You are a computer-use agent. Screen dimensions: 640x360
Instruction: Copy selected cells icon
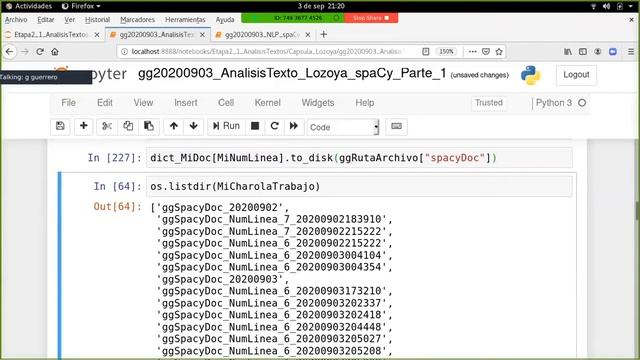128,126
